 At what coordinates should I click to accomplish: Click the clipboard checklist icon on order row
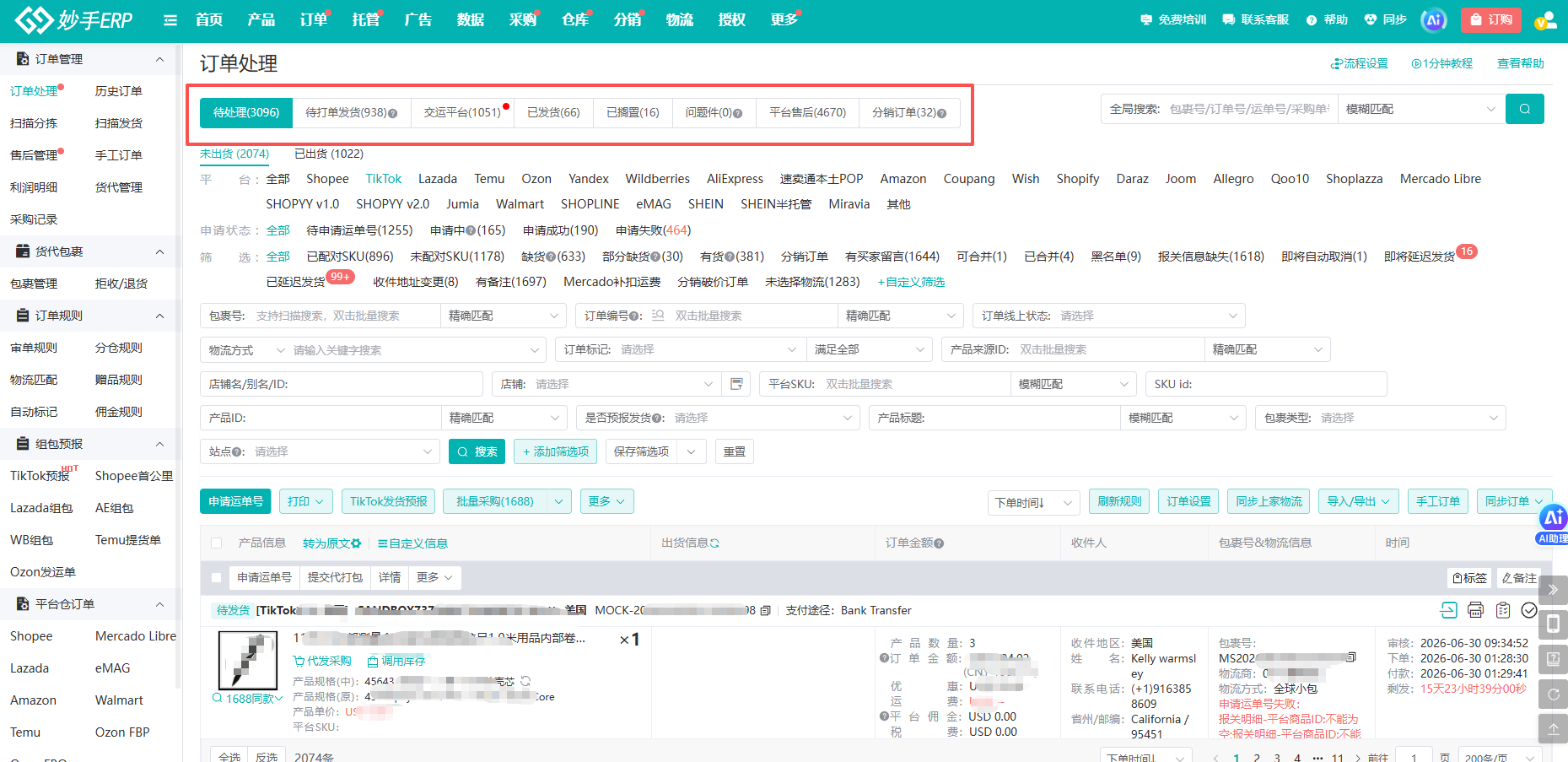[1502, 610]
